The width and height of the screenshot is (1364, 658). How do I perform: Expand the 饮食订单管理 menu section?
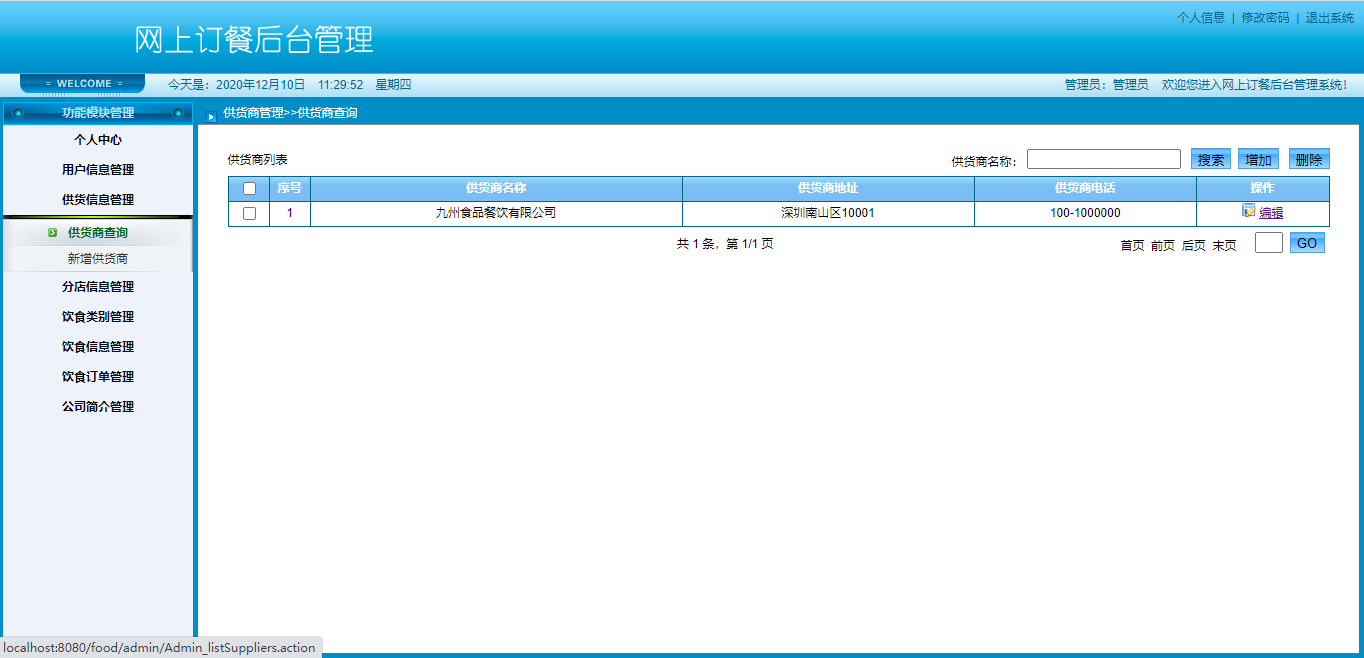[x=97, y=377]
